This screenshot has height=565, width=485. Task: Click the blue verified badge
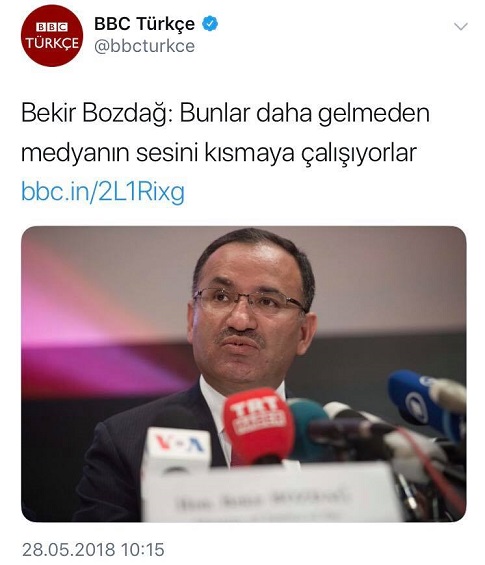(x=209, y=24)
